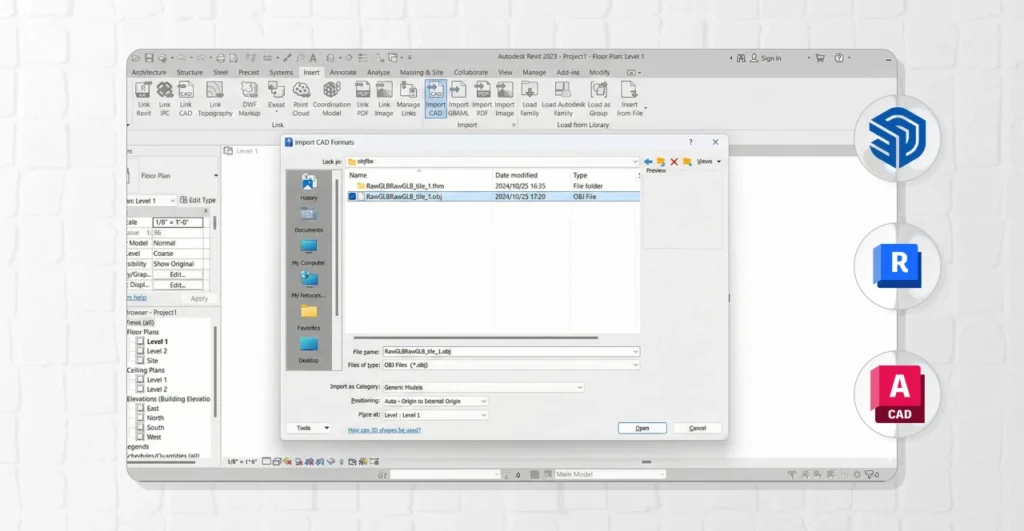Click the red delete X in dialog toolbar
Image resolution: width=1024 pixels, height=531 pixels.
[x=674, y=161]
